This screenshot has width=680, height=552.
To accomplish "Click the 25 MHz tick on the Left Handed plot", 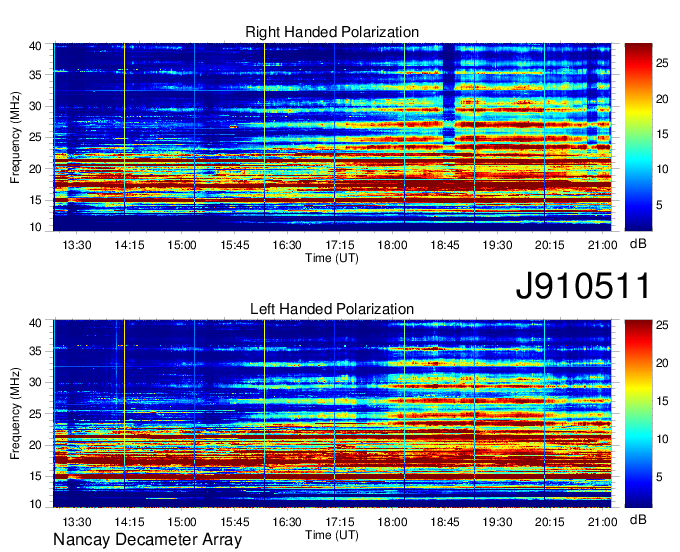I will pyautogui.click(x=35, y=414).
